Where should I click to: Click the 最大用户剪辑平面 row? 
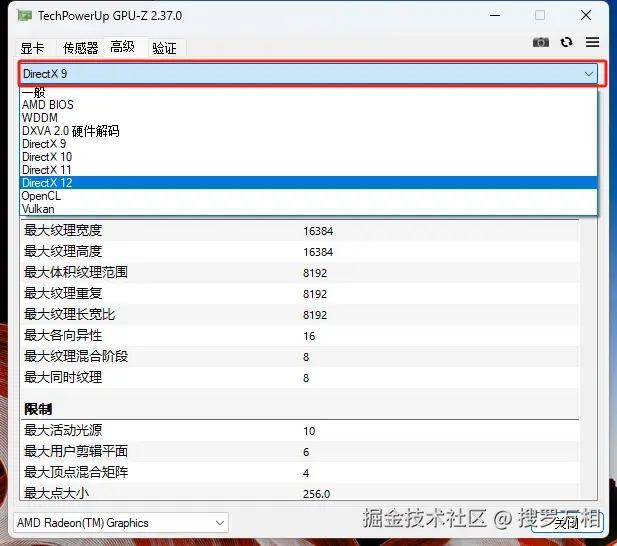click(x=300, y=451)
